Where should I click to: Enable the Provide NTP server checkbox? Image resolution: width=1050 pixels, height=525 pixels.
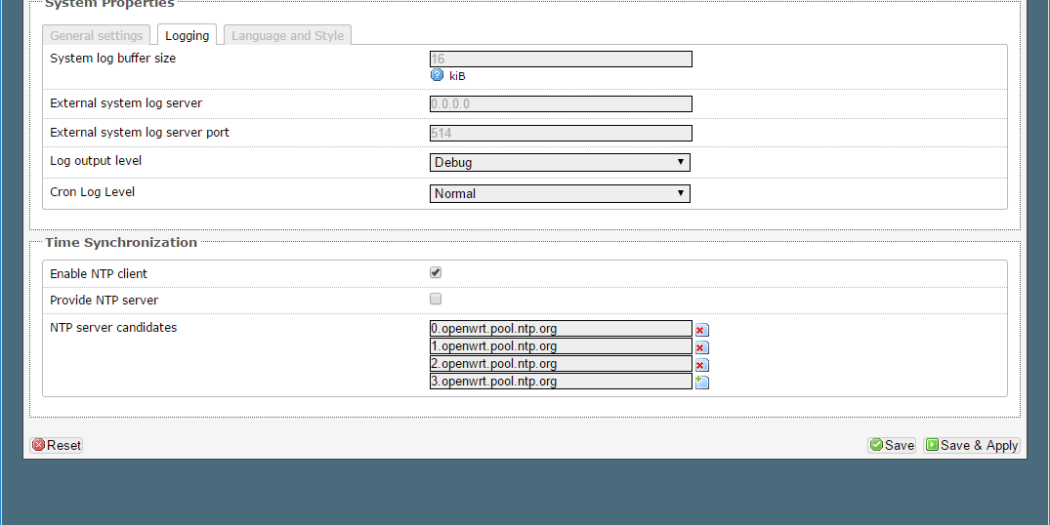point(435,299)
